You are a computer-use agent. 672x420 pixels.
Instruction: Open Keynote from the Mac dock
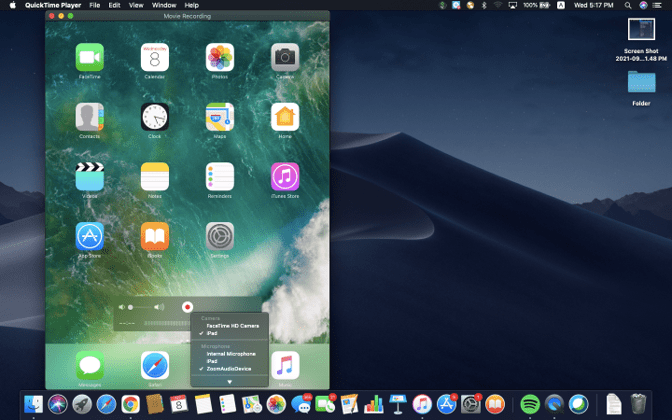coord(398,404)
